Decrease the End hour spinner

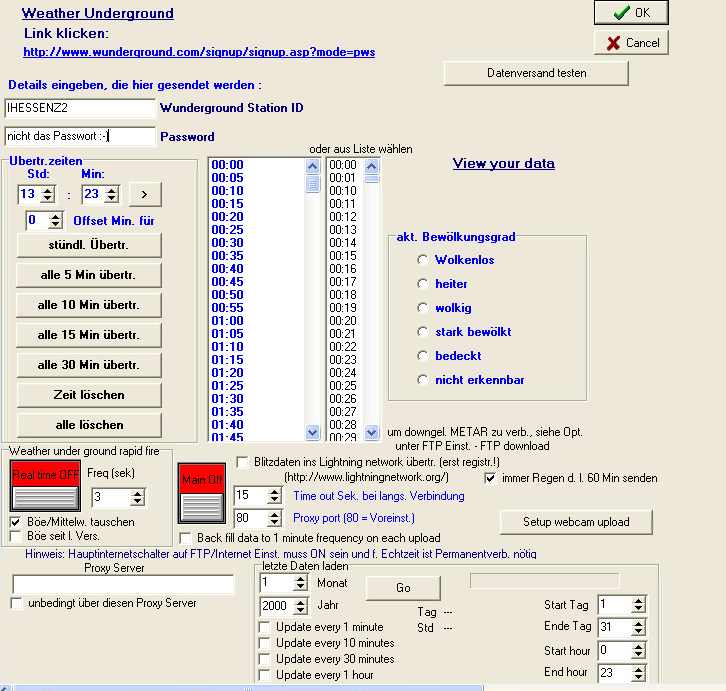(638, 677)
